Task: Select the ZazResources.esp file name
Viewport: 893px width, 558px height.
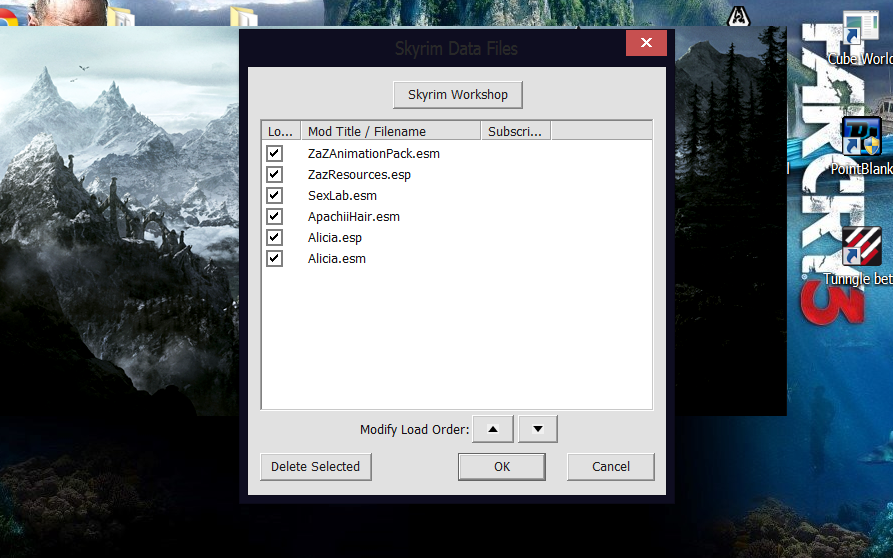Action: 359,175
